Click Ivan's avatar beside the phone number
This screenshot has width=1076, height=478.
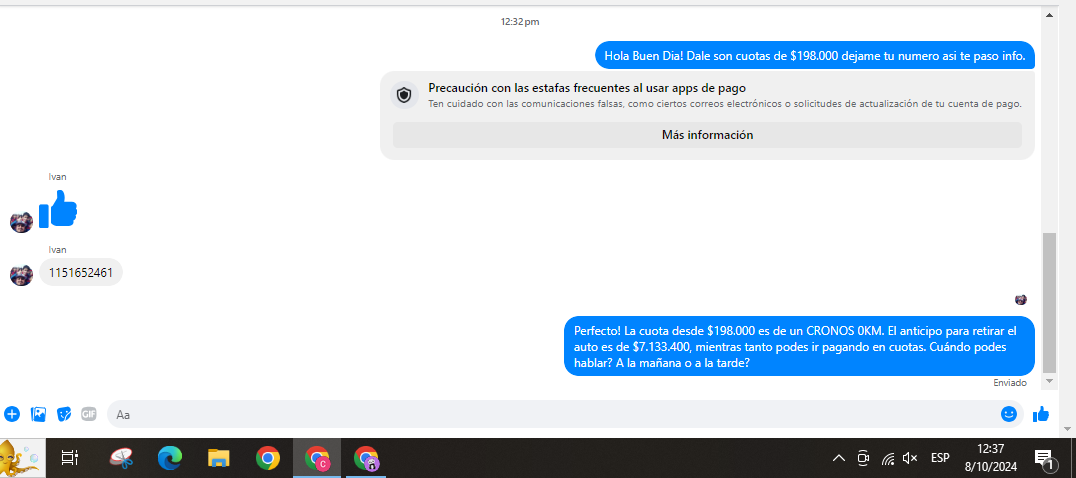coord(21,274)
